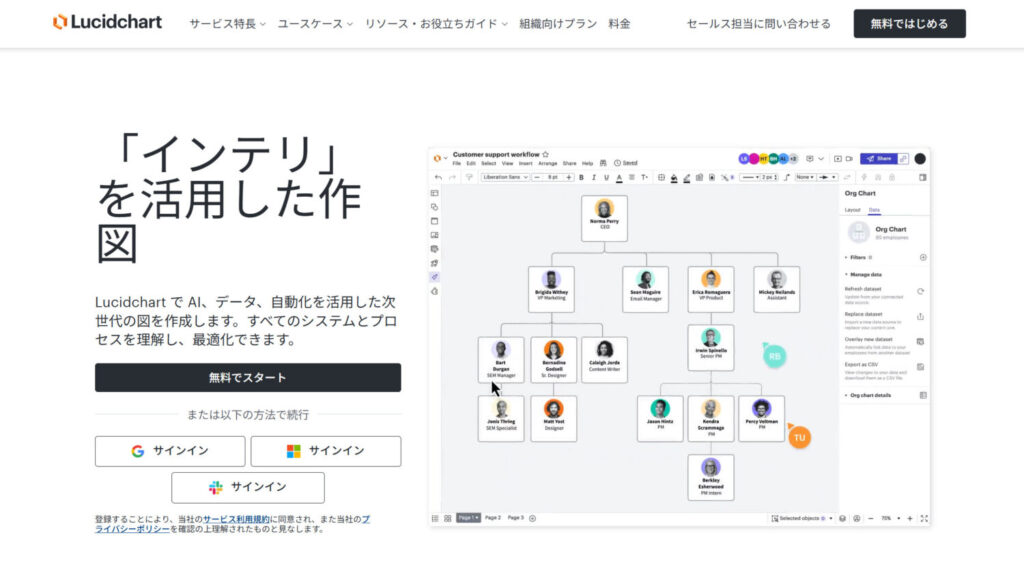Open セールス担当に問い合わせる link

[758, 24]
